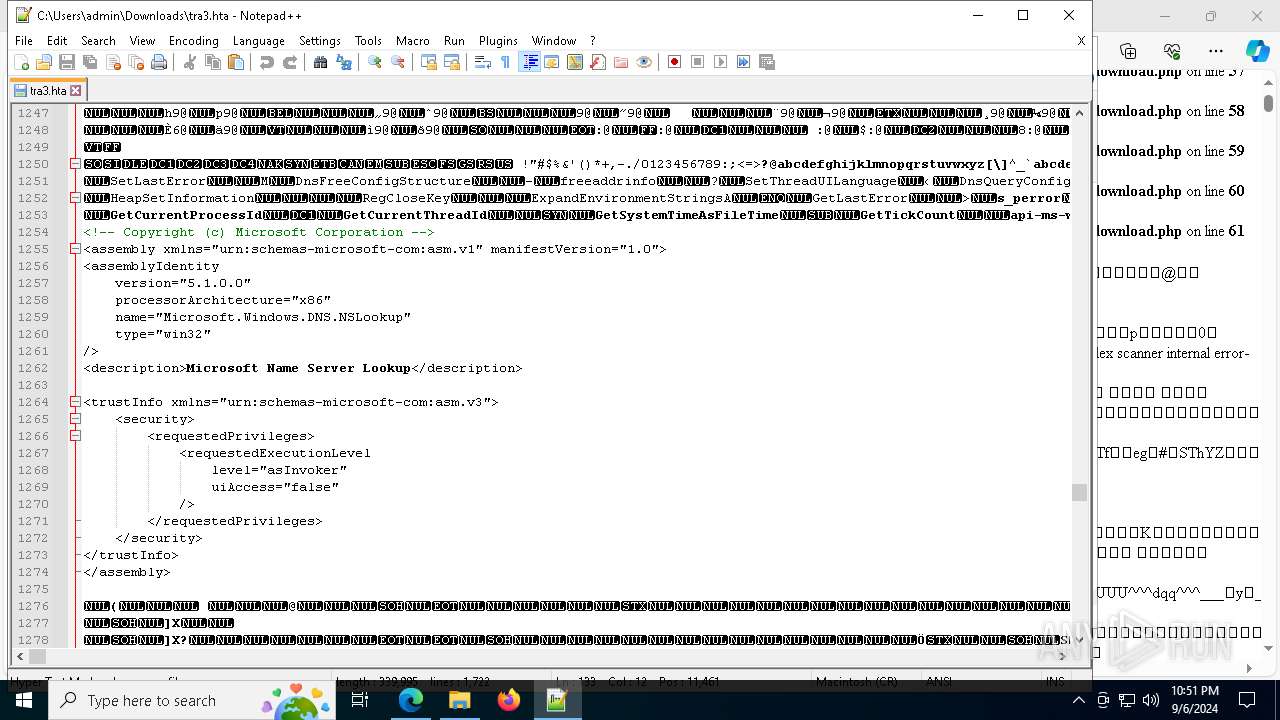Open the Macro menu
1280x720 pixels.
412,41
